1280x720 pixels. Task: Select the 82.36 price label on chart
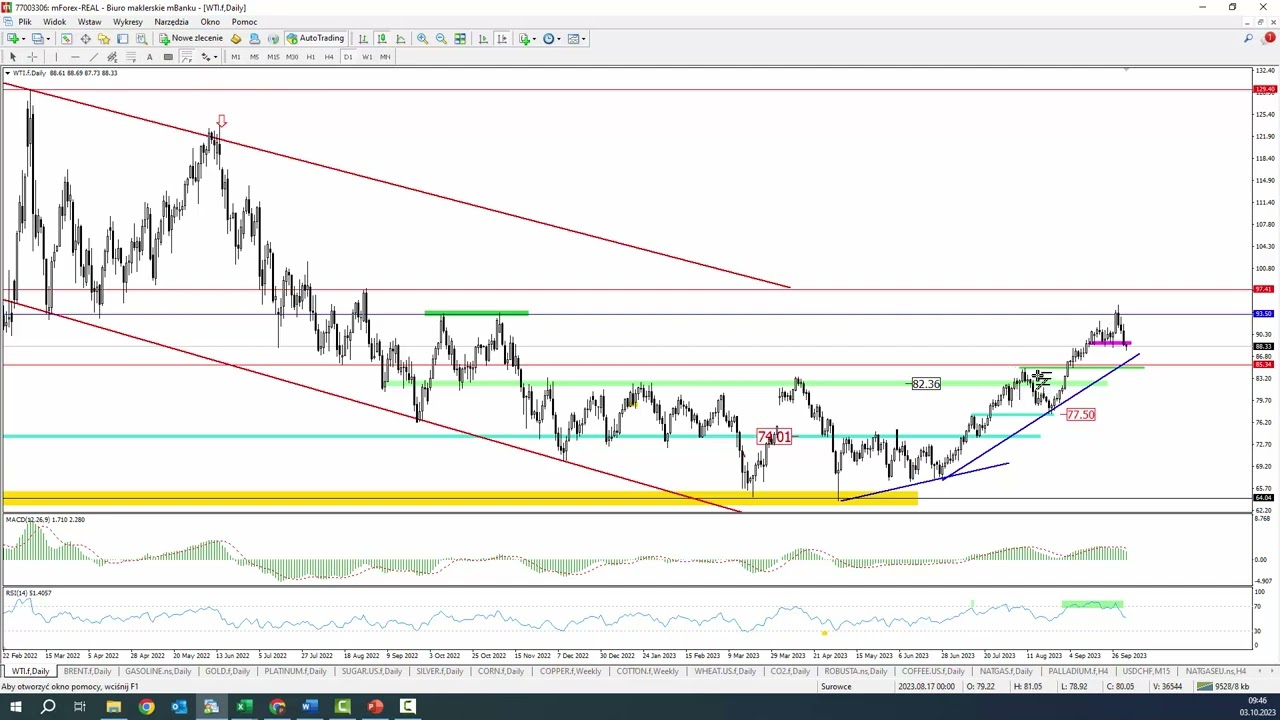pyautogui.click(x=926, y=384)
